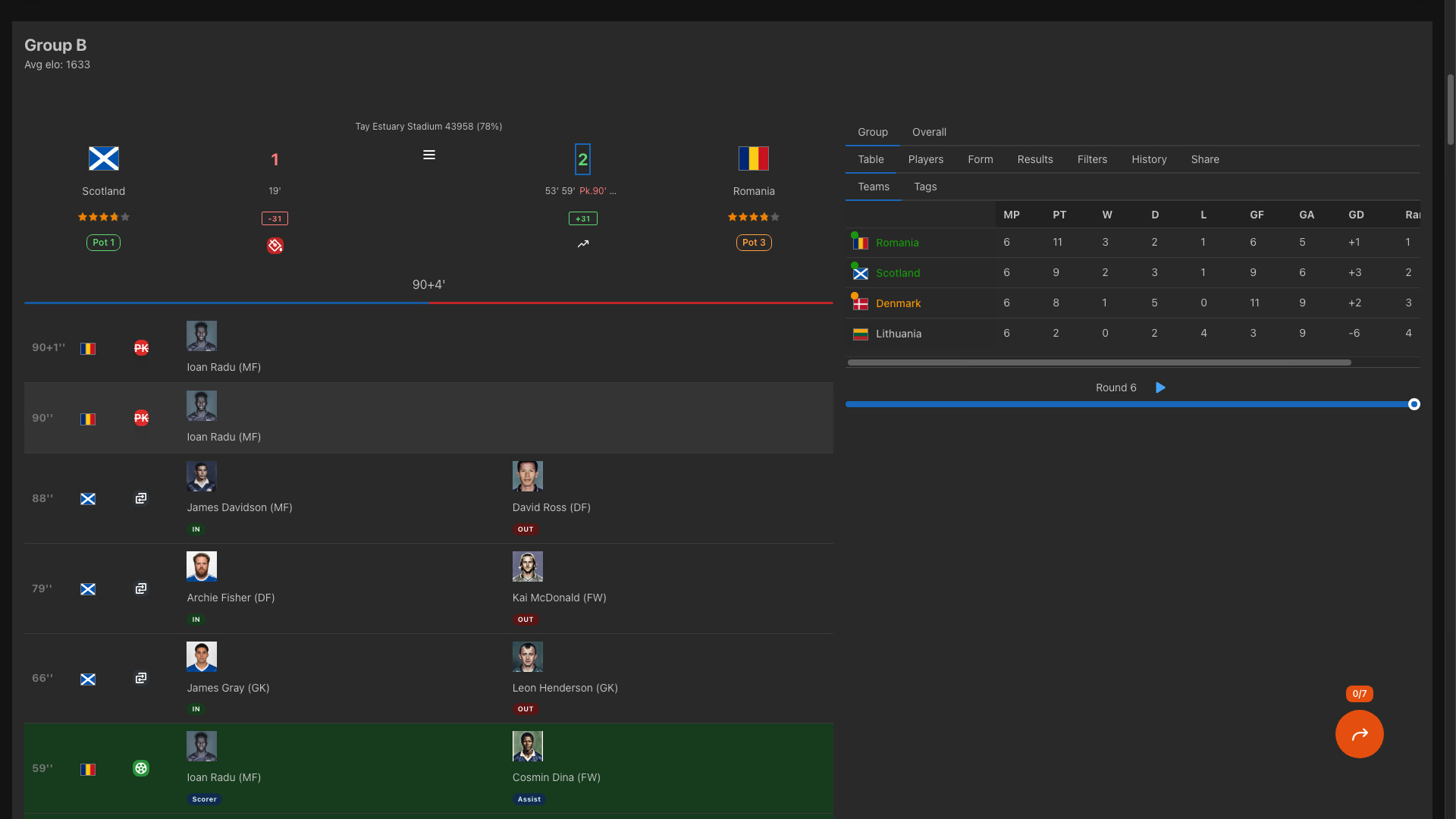Click the Pot 3 badge under Romania

pos(754,243)
